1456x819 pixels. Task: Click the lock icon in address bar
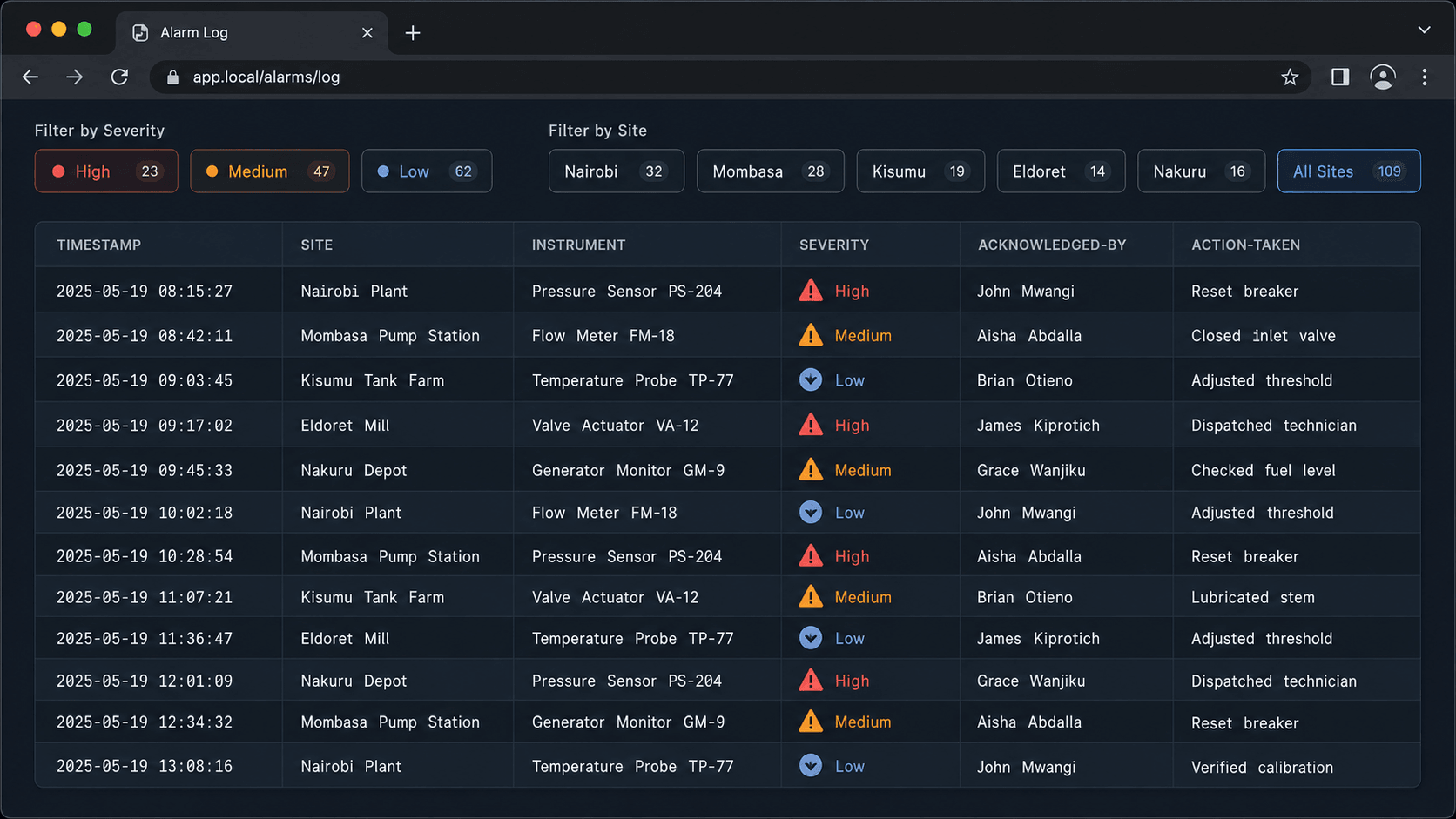click(172, 77)
